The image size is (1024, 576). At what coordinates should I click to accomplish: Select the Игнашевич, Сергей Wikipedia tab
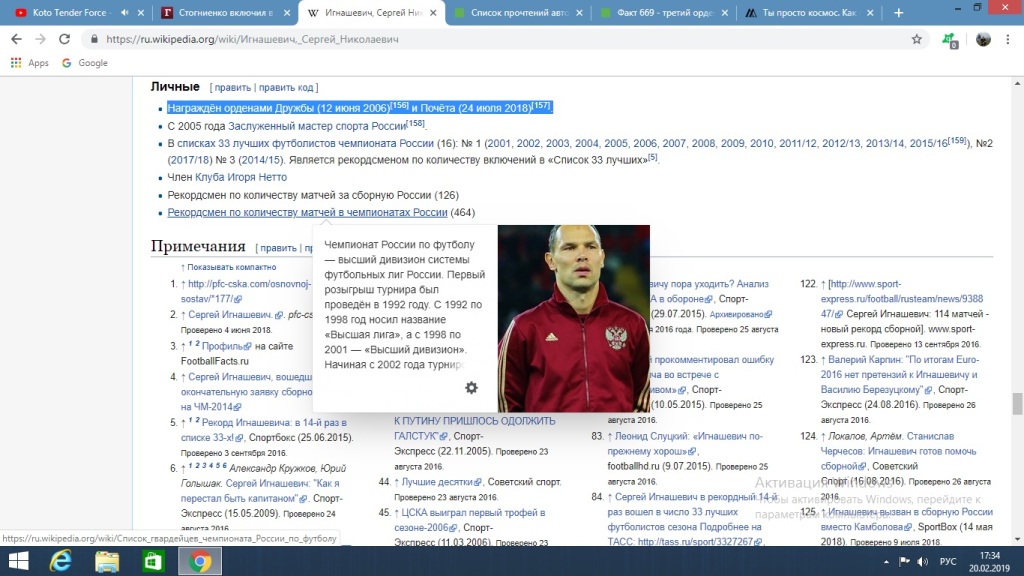pos(372,12)
